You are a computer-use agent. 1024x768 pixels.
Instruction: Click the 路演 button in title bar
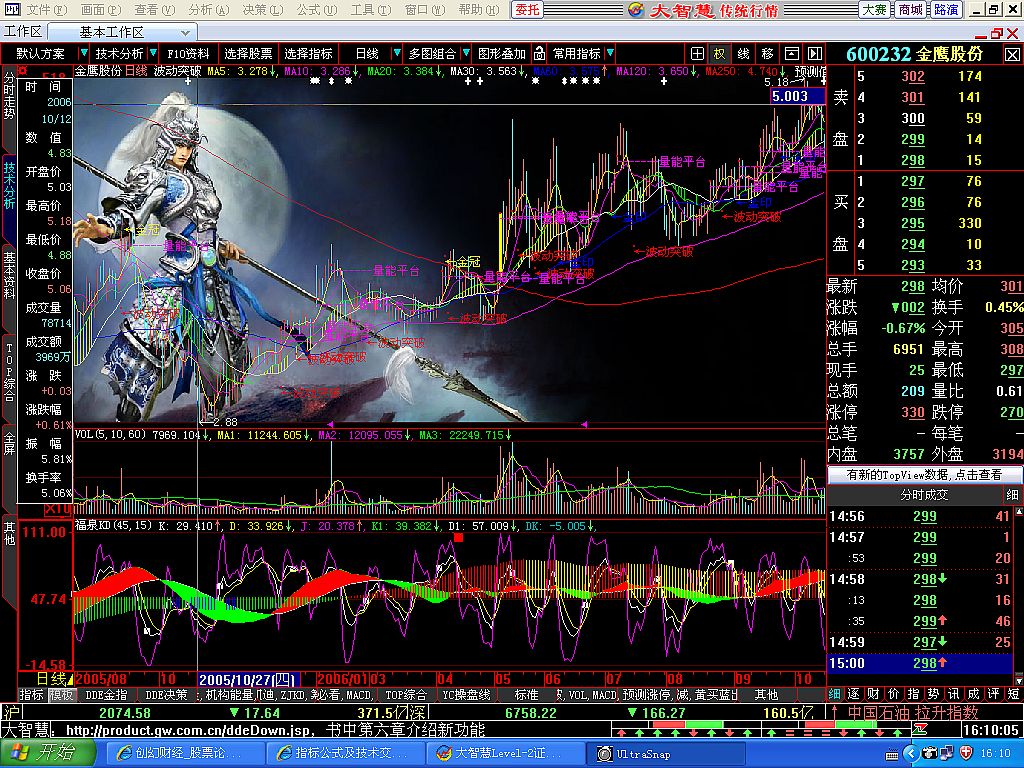(x=946, y=10)
